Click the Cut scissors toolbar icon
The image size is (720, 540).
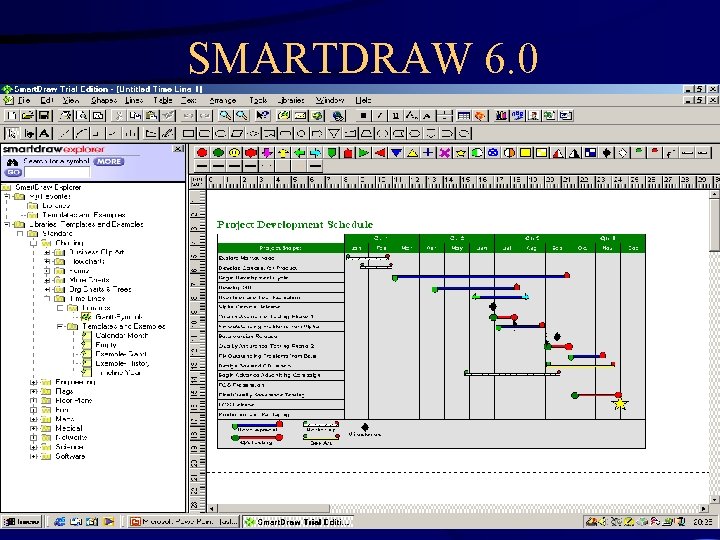pyautogui.click(x=118, y=115)
